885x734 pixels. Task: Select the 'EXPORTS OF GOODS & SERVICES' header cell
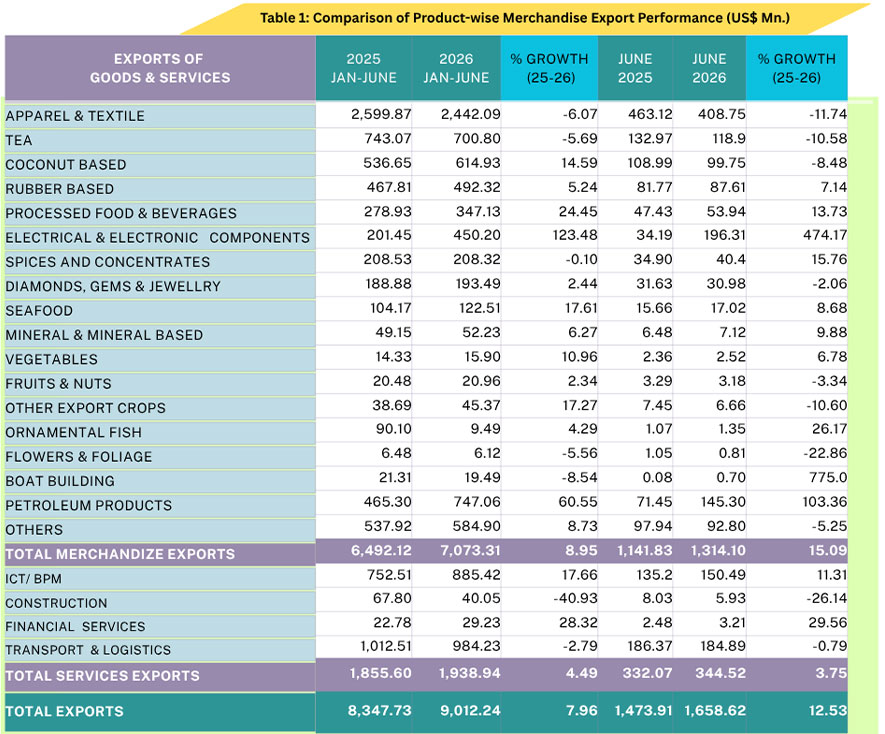[160, 68]
